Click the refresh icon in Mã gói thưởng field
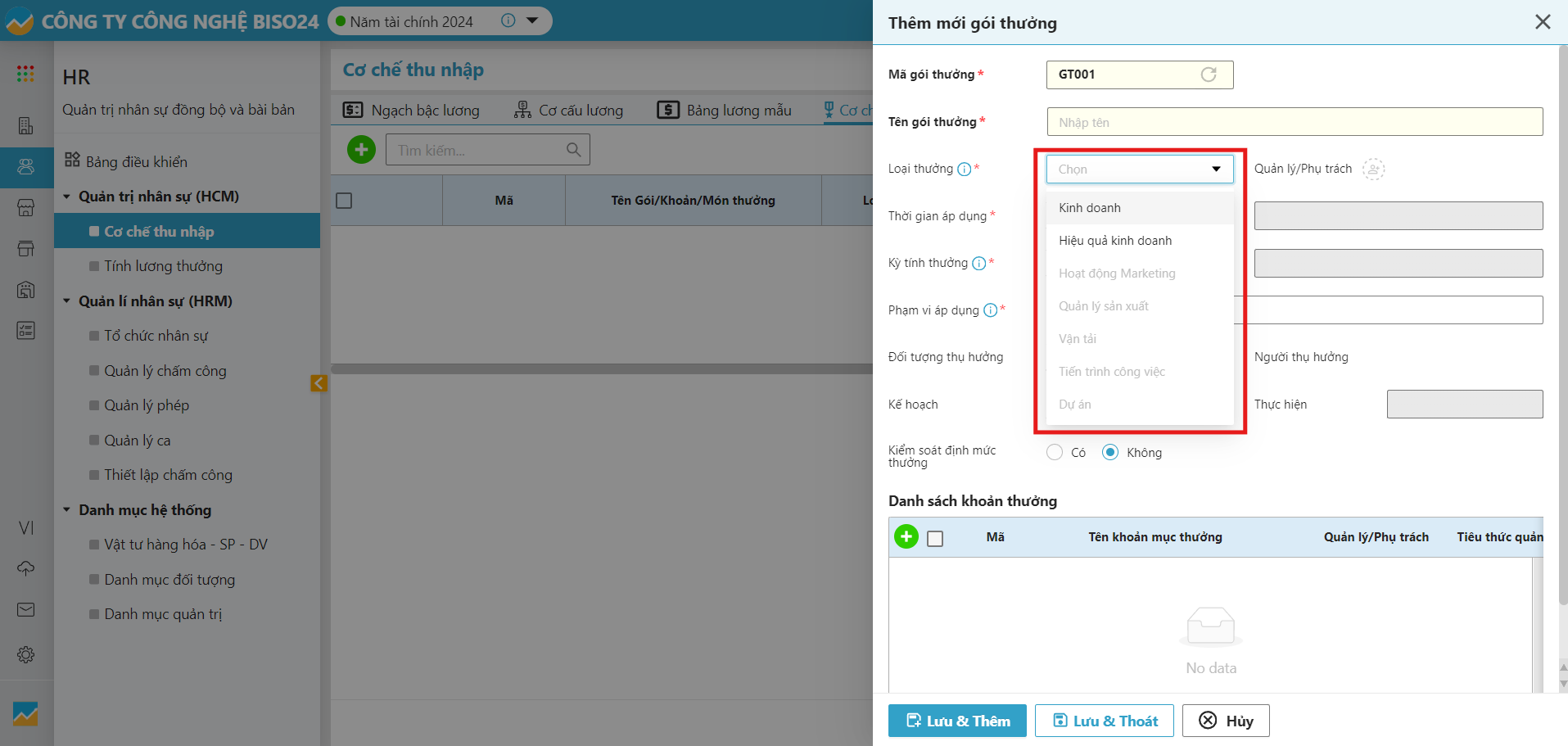 pyautogui.click(x=1208, y=75)
